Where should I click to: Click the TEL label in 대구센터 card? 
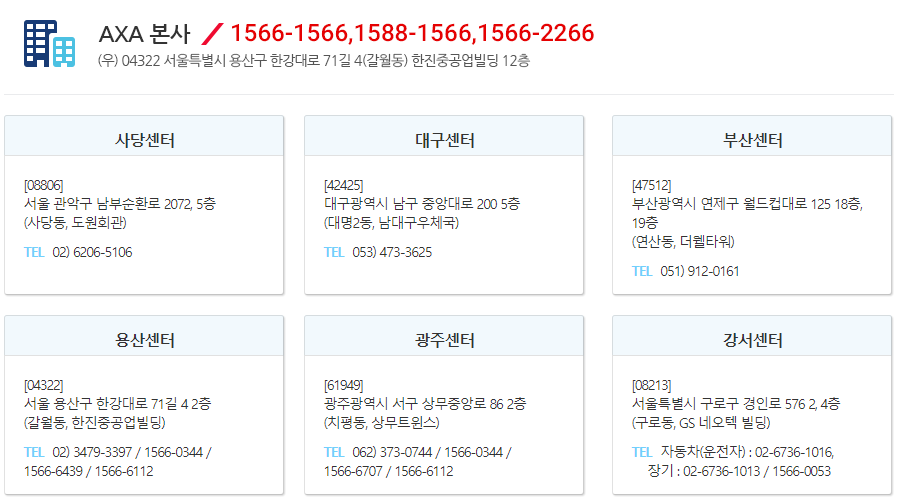(334, 252)
